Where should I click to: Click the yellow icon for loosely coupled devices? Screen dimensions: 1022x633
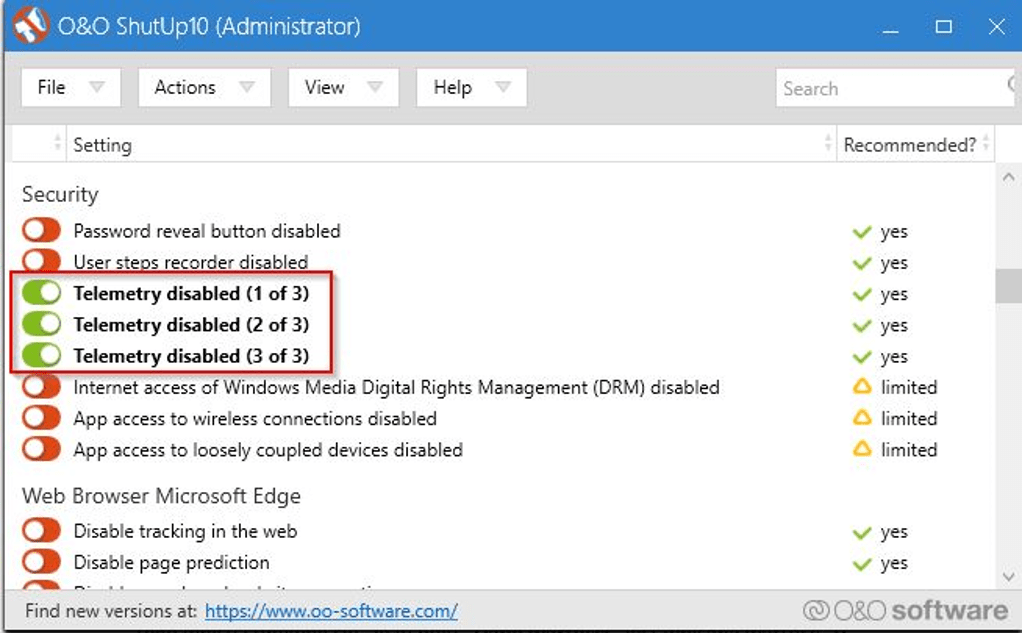tap(861, 450)
